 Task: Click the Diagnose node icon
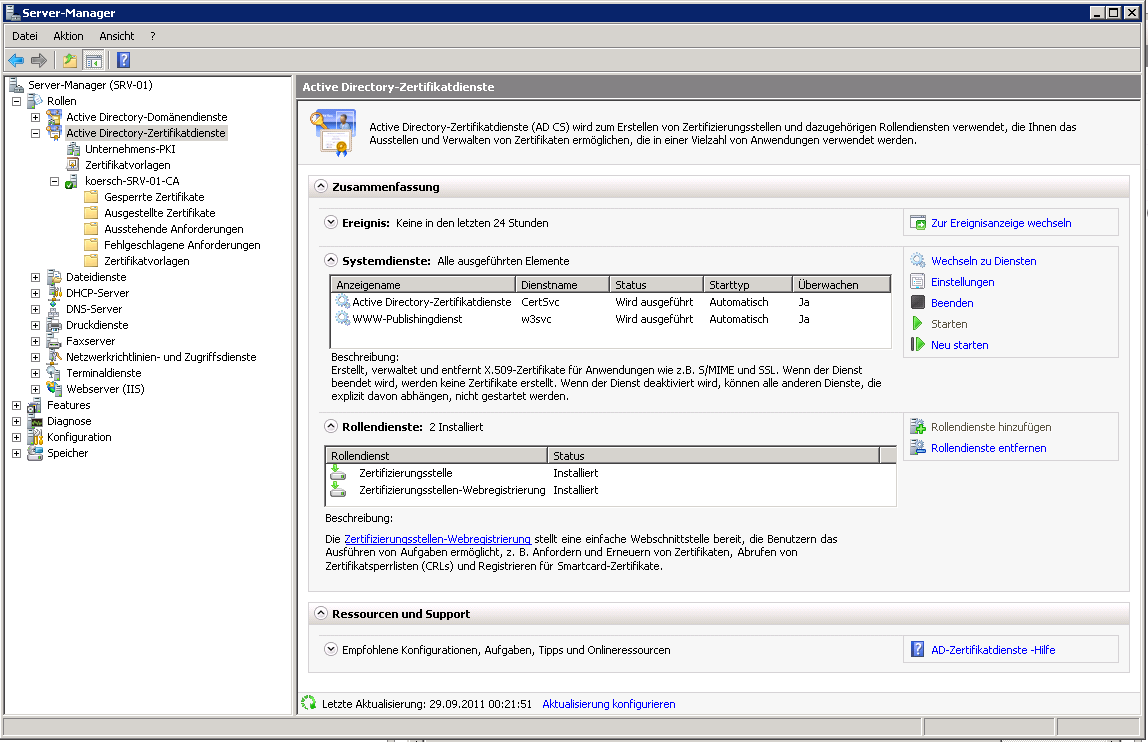pyautogui.click(x=35, y=421)
